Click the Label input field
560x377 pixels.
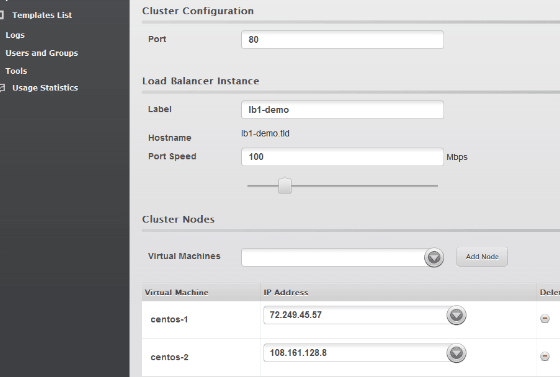coord(342,110)
